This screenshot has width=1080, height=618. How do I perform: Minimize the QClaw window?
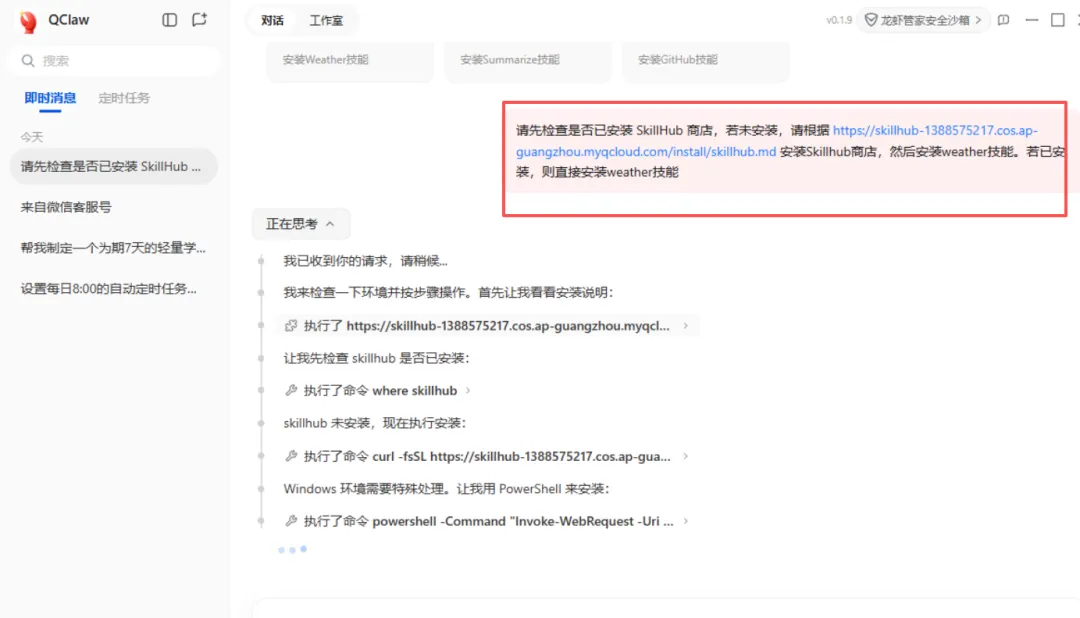point(1031,20)
